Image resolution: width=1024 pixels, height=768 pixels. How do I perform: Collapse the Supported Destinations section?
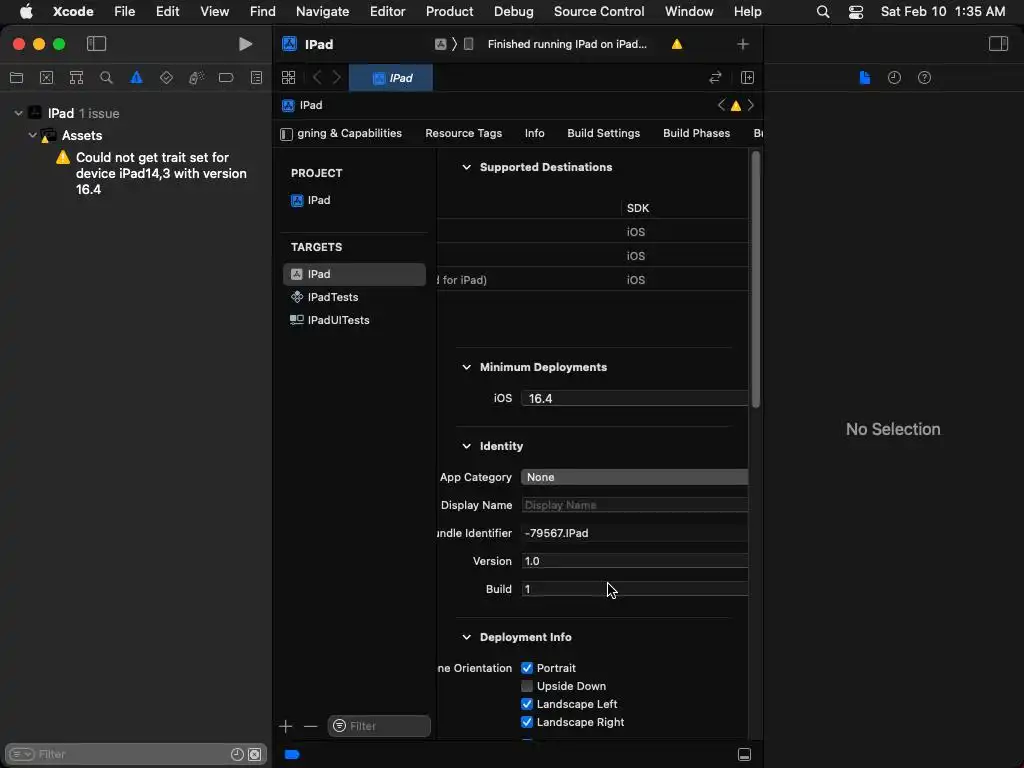(x=466, y=167)
